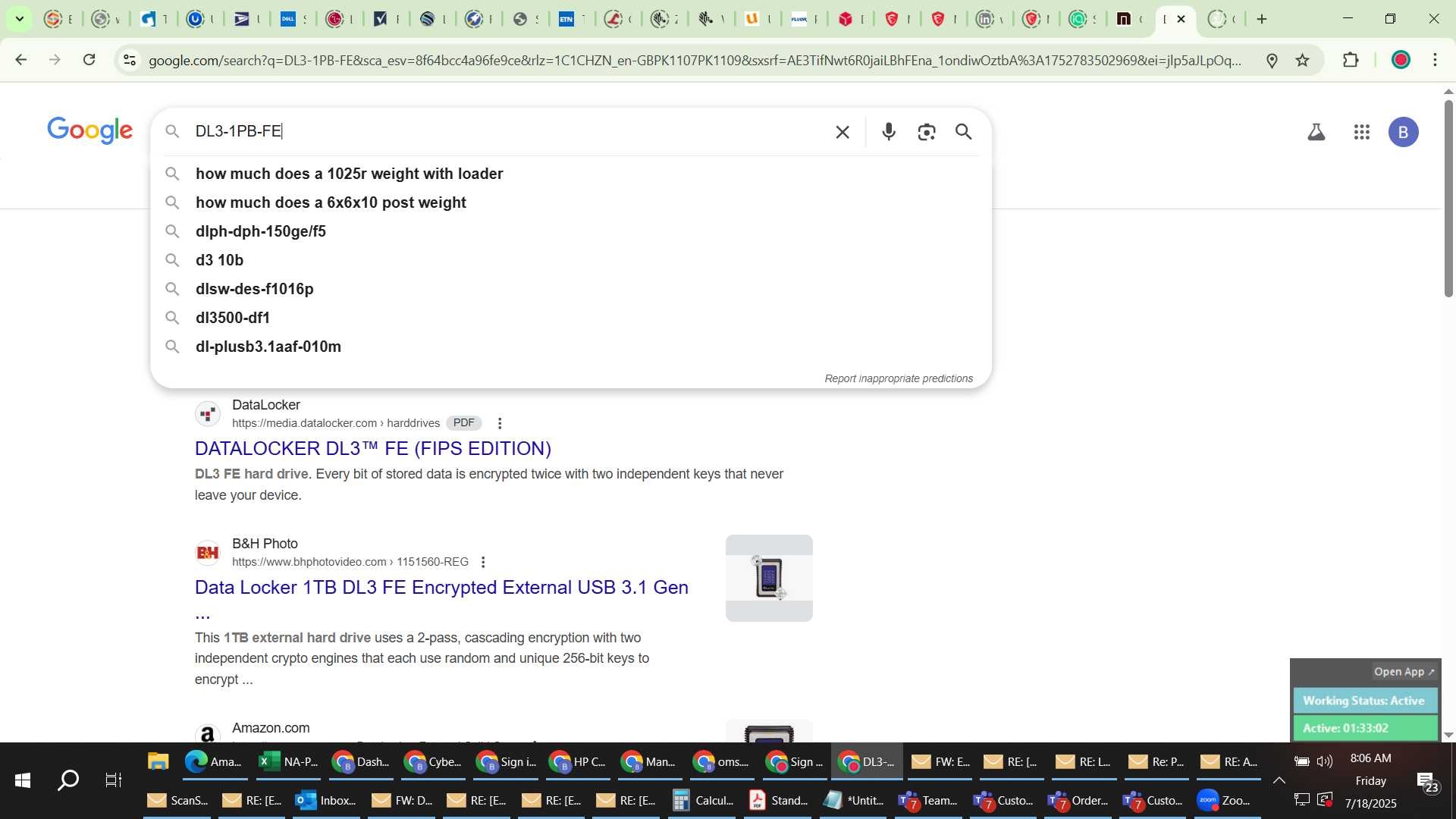Open Search by image camera icon
The width and height of the screenshot is (1456, 819).
point(926,132)
